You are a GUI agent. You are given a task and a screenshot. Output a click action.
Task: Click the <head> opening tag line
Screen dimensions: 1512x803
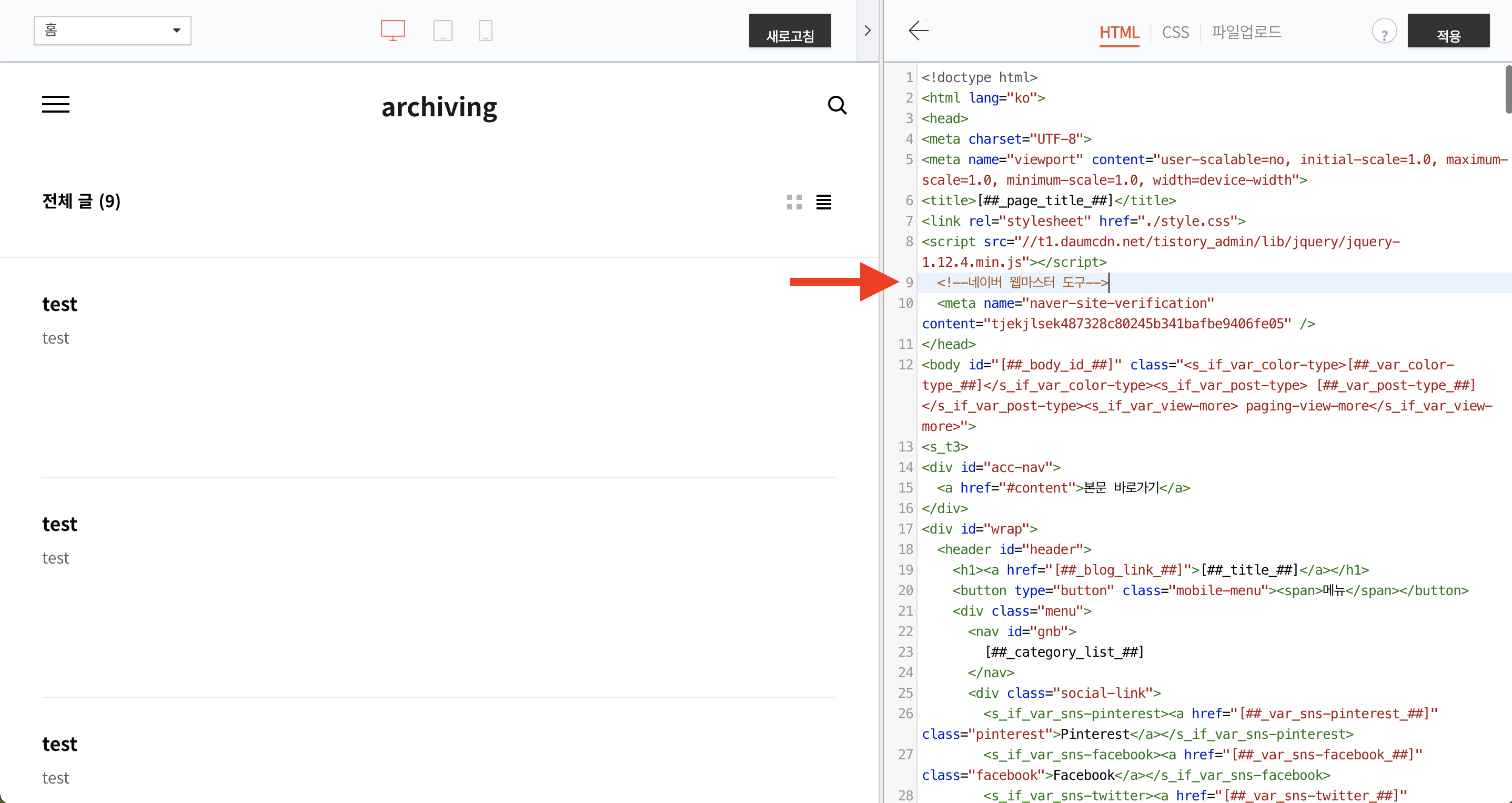(944, 118)
